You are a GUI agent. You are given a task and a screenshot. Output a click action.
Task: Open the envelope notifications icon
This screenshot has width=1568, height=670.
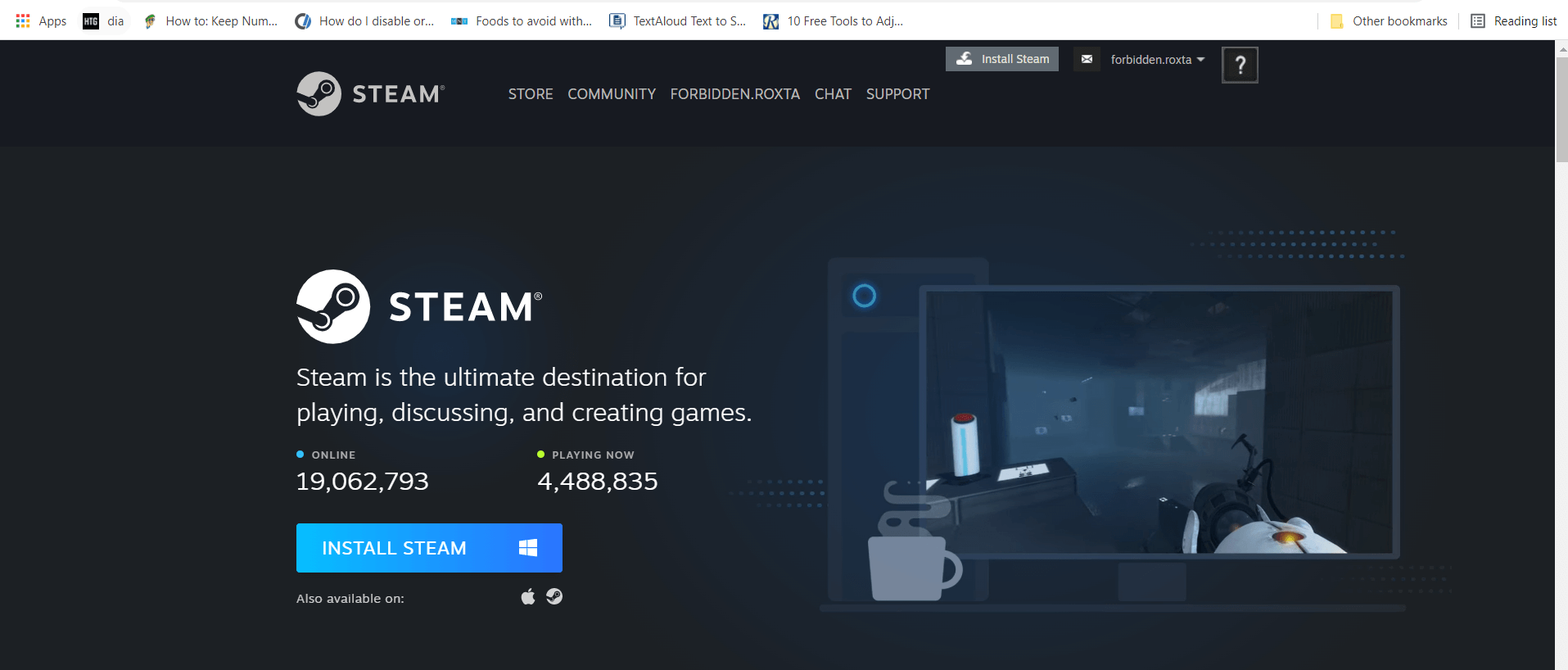1087,59
